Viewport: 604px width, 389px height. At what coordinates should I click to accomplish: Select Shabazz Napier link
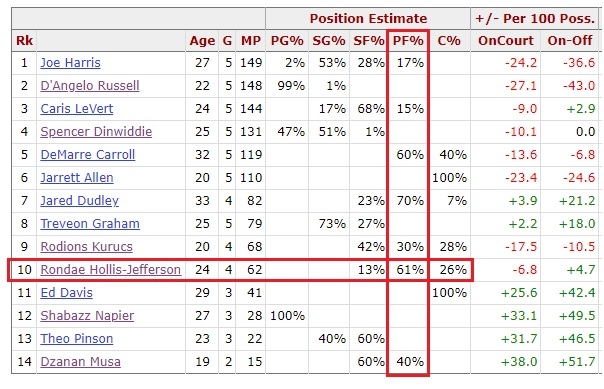87,316
